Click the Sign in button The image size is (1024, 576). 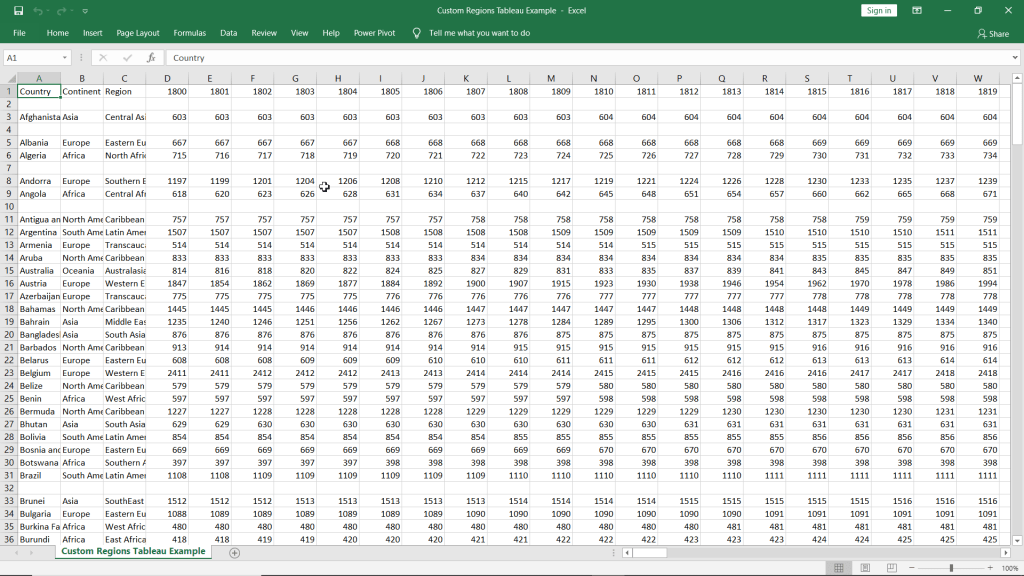tap(879, 11)
